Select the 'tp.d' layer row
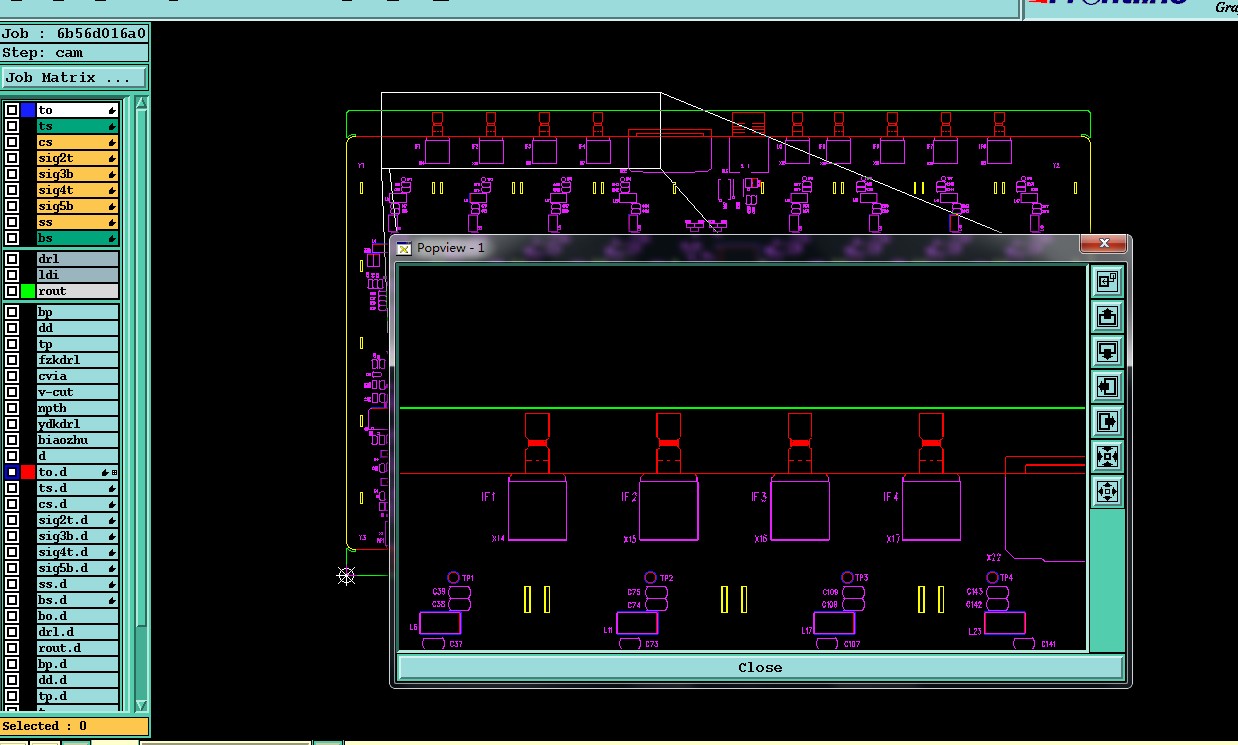The height and width of the screenshot is (745, 1238). tap(78, 696)
